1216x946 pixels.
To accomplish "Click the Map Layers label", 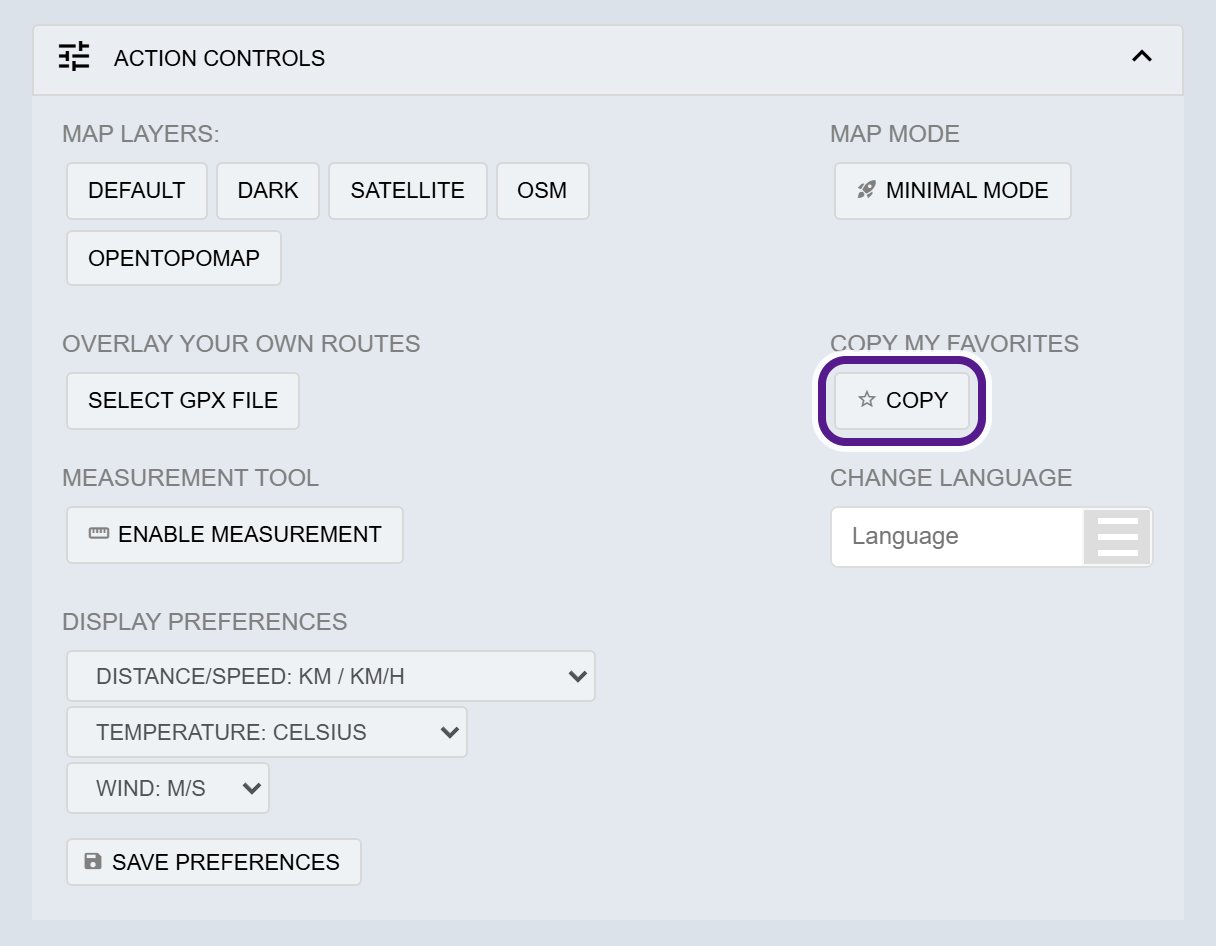I will (140, 134).
